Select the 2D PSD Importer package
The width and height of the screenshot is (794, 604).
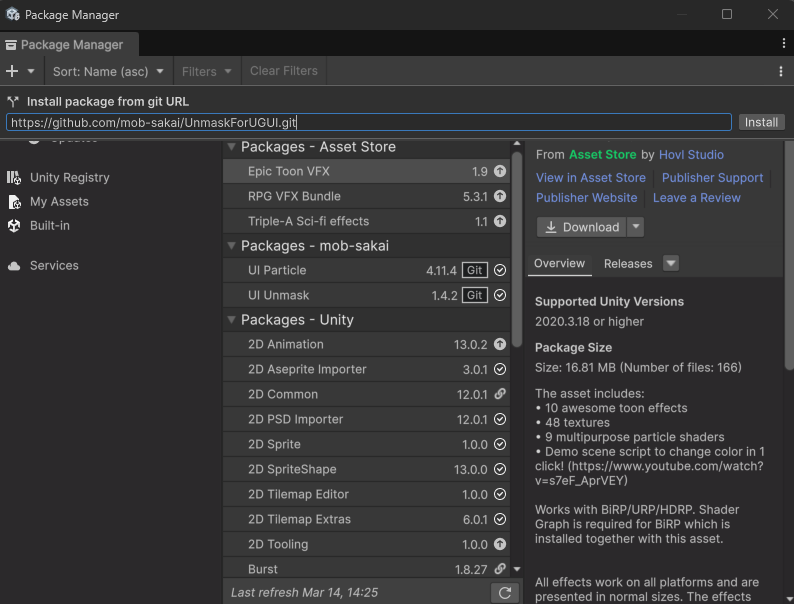pos(366,419)
